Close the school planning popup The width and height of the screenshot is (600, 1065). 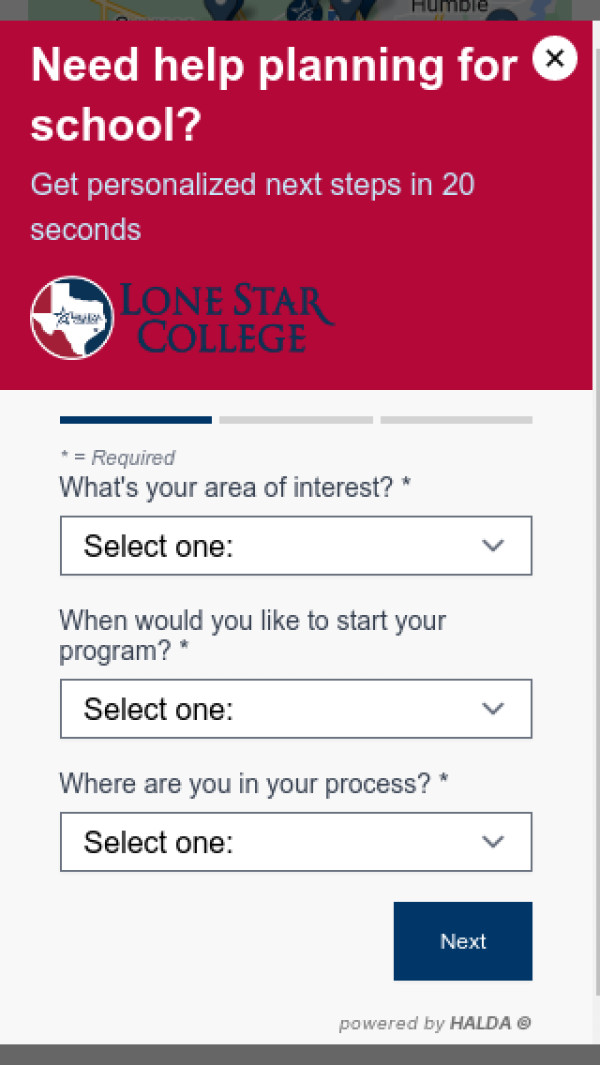tap(555, 59)
